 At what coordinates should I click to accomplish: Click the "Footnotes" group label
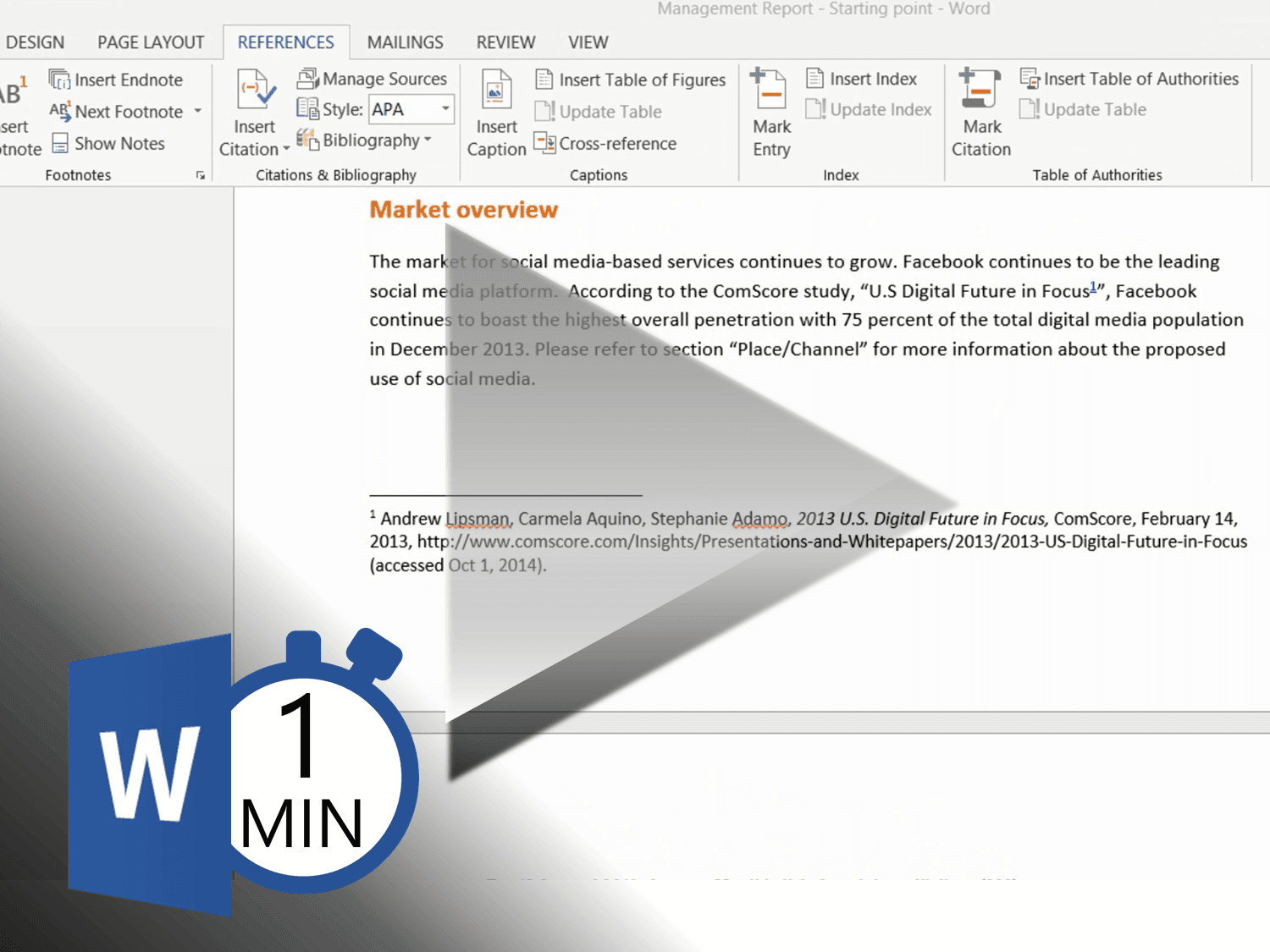click(x=78, y=175)
